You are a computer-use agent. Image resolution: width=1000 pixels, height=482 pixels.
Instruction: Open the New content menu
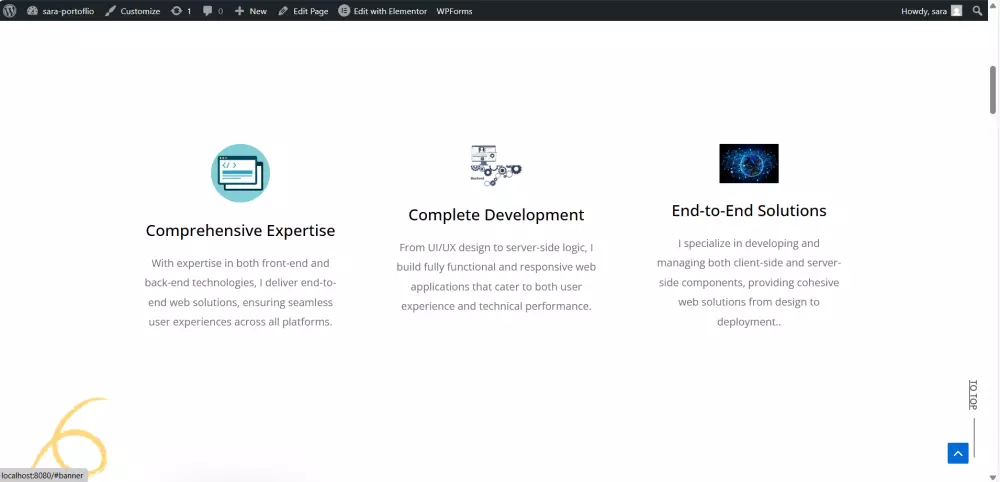point(251,11)
